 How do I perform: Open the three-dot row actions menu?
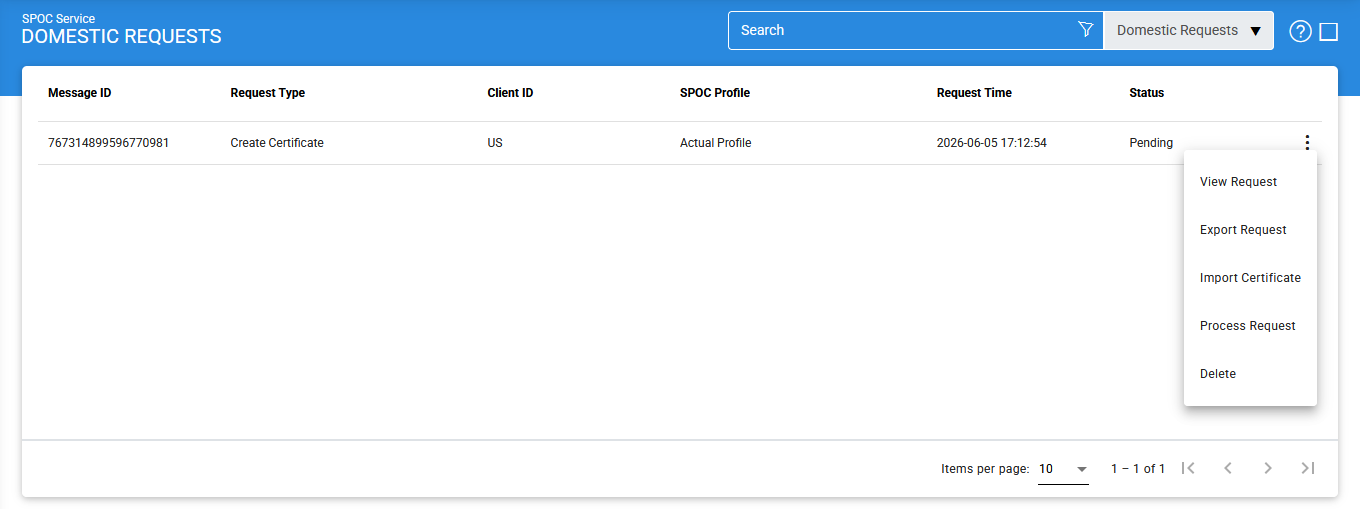(x=1307, y=143)
